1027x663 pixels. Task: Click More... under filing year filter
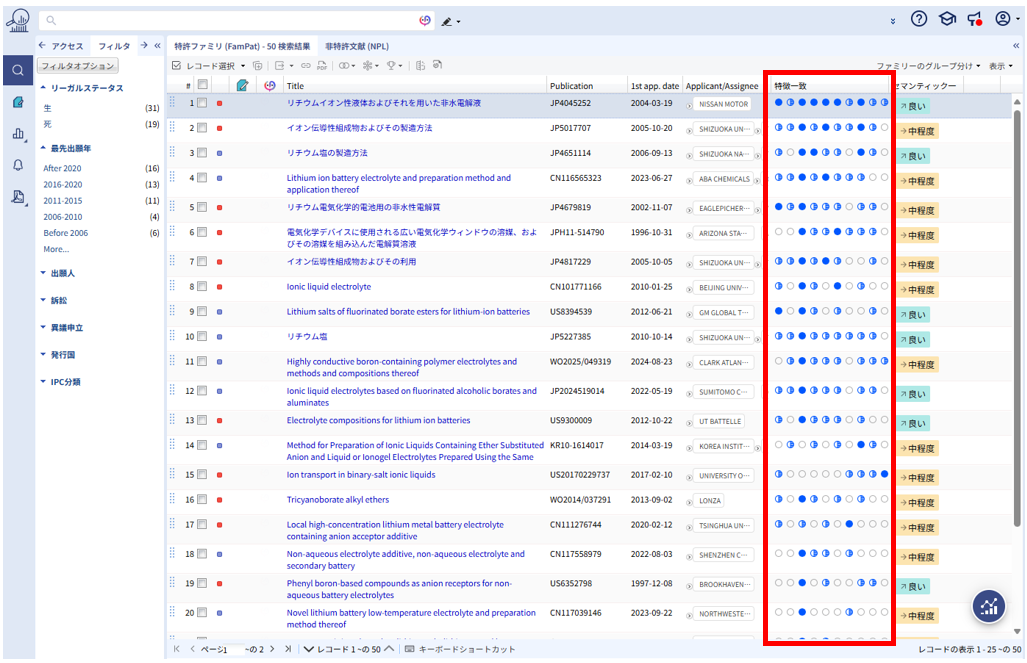point(56,249)
